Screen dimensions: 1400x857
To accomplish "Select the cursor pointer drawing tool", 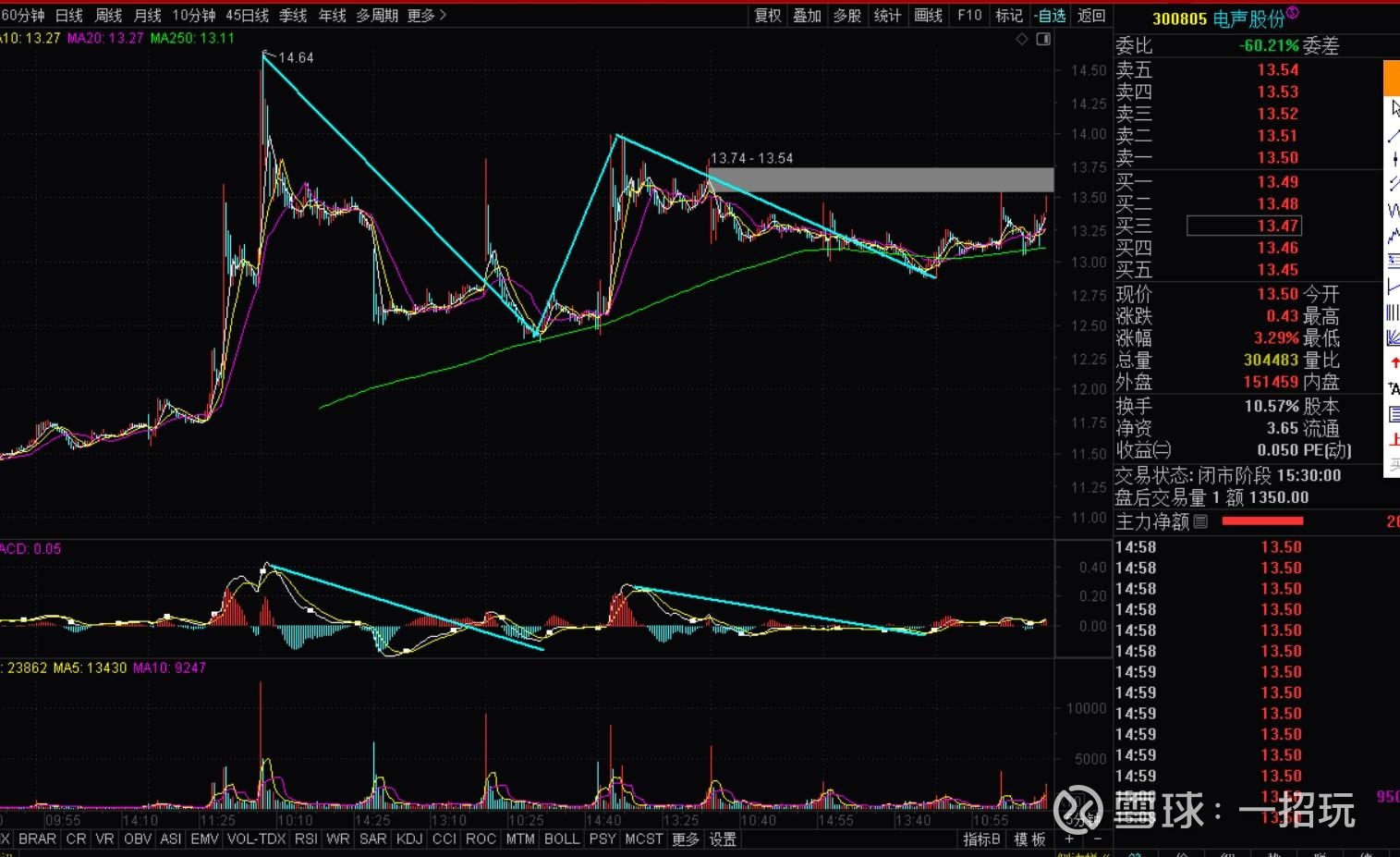I will pyautogui.click(x=1394, y=108).
